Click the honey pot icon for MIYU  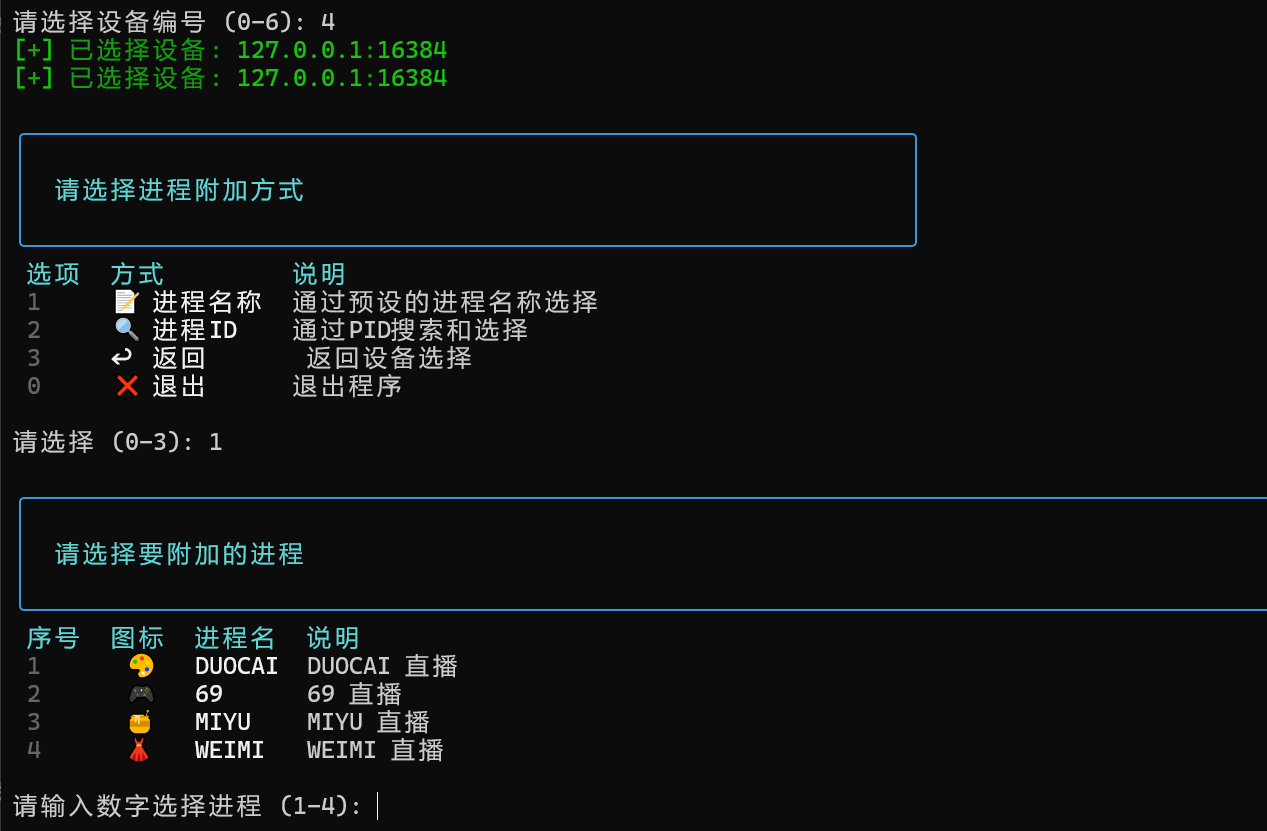pos(141,722)
